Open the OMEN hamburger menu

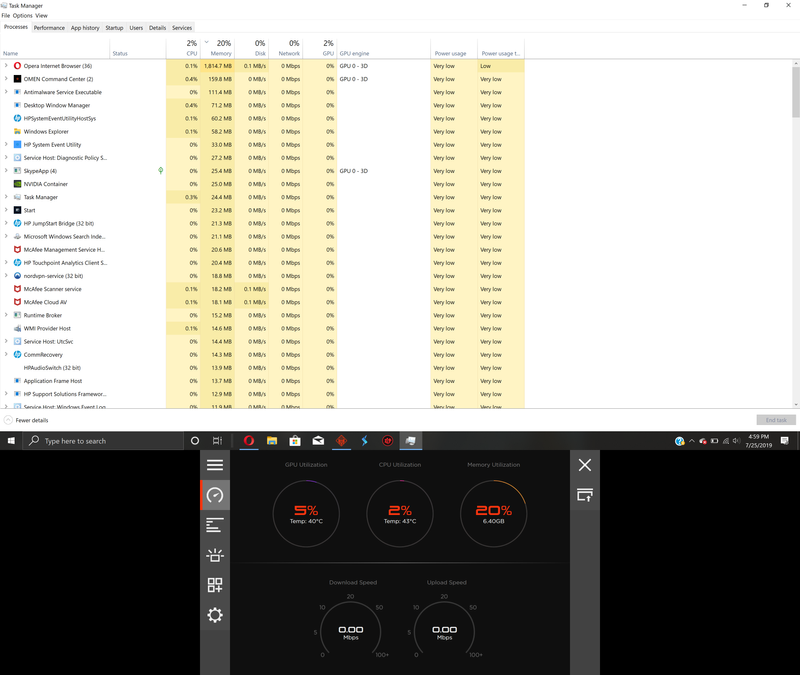(x=214, y=465)
